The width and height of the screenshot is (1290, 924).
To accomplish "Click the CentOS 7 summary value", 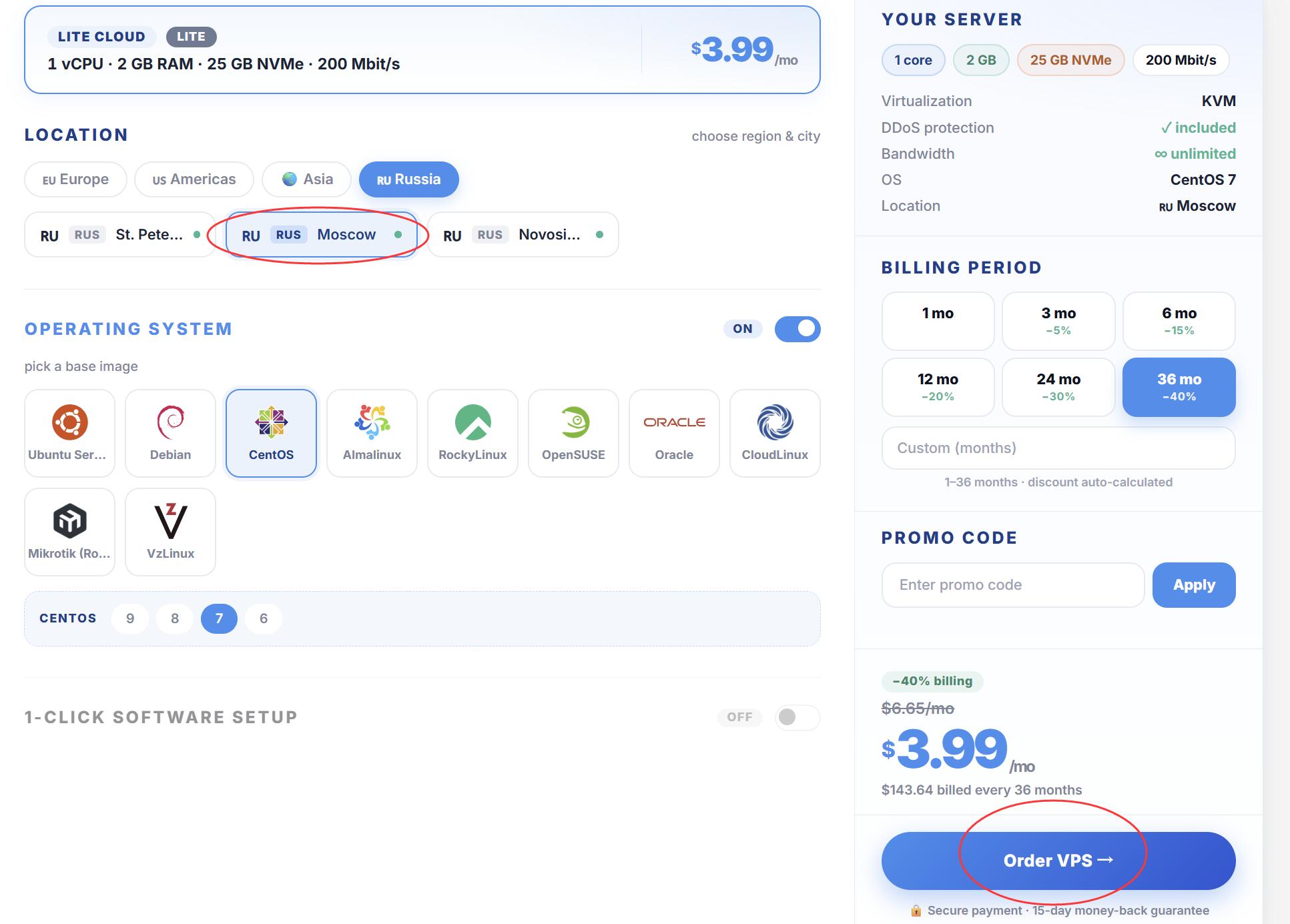I will [1203, 179].
